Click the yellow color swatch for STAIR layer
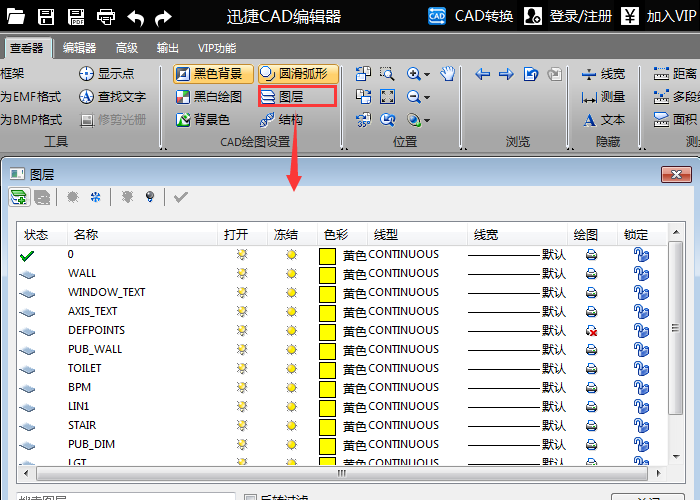 point(327,426)
